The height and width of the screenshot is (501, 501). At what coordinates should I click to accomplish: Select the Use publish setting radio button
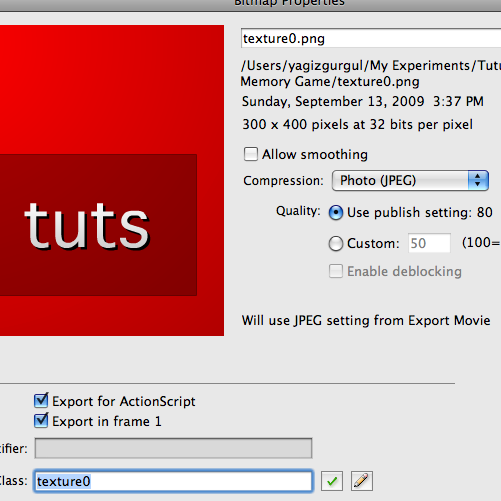coord(336,213)
